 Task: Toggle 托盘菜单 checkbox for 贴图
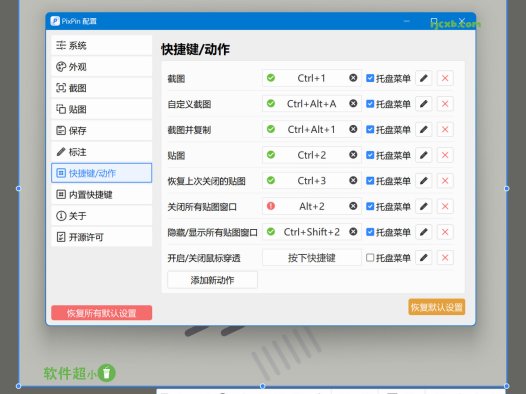tap(370, 155)
